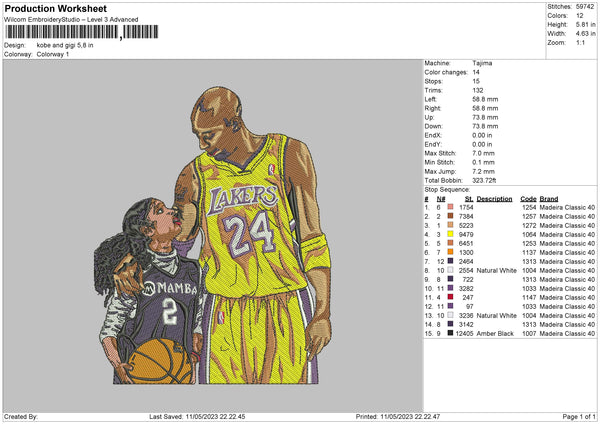
Task: Select the yellow swatch in stop row 4
Action: [450, 234]
